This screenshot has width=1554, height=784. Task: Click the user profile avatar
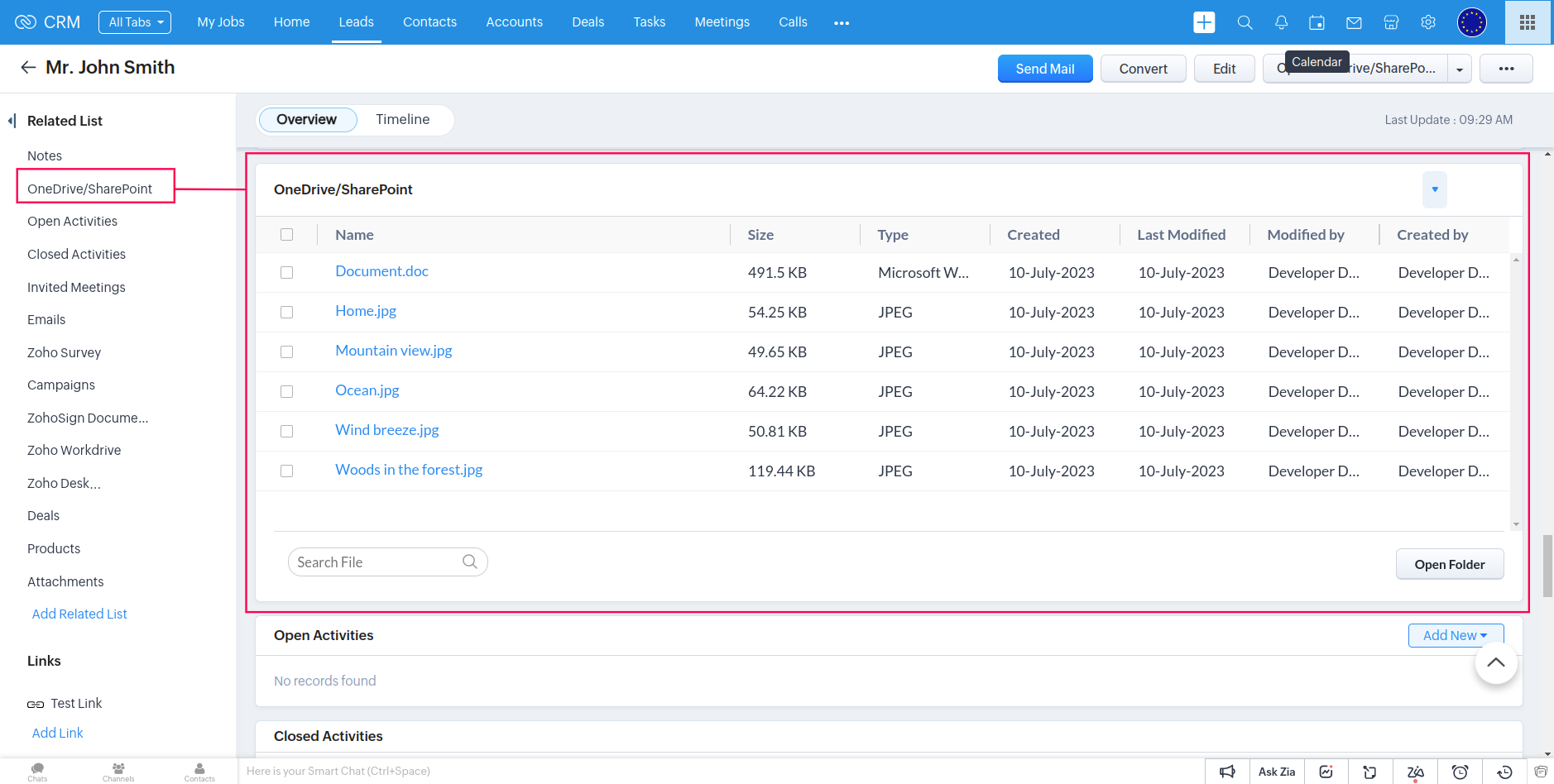pos(1472,22)
